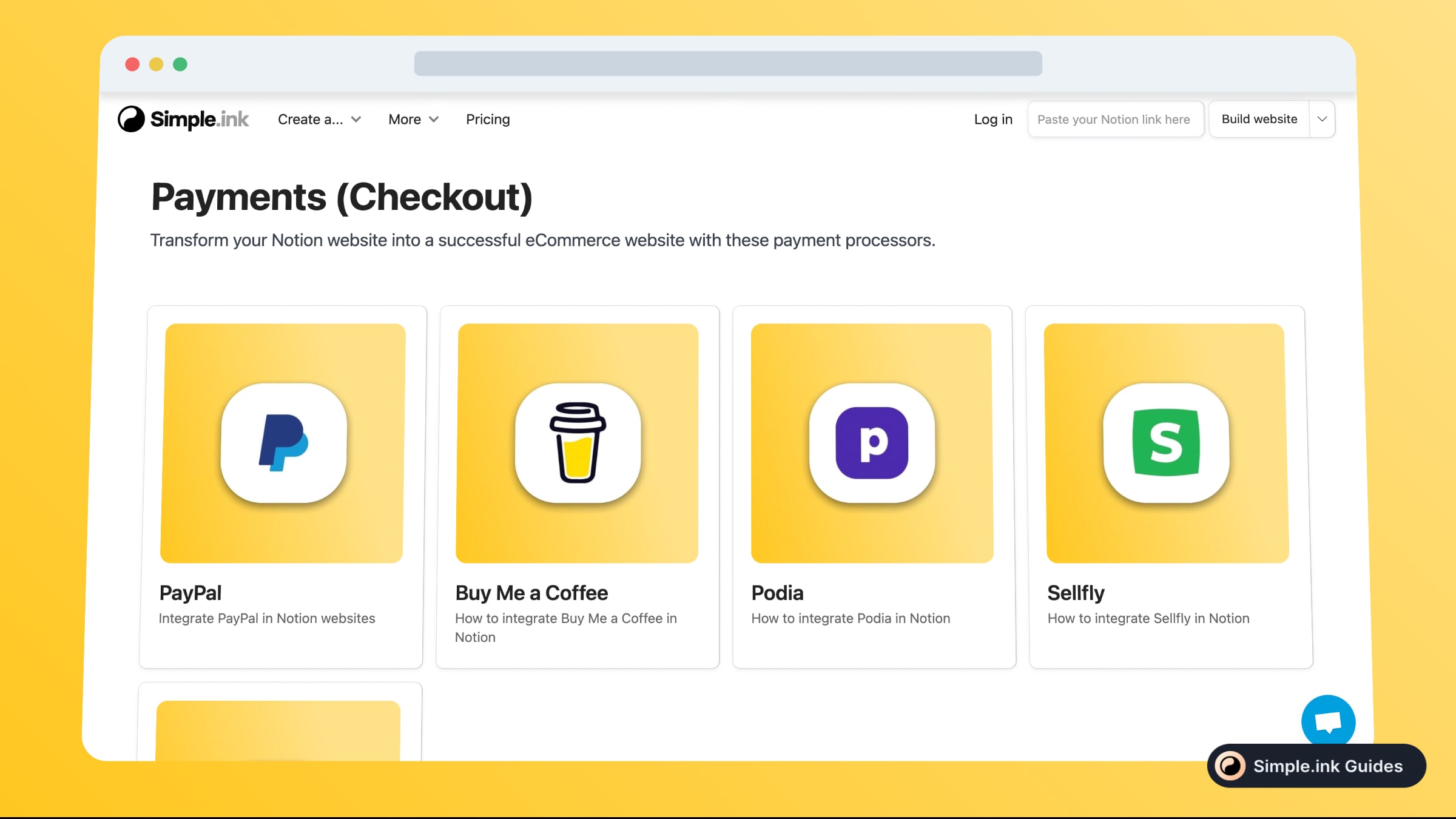Screen dimensions: 1456x819
Task: Open the PayPal card title link
Action: pos(190,593)
